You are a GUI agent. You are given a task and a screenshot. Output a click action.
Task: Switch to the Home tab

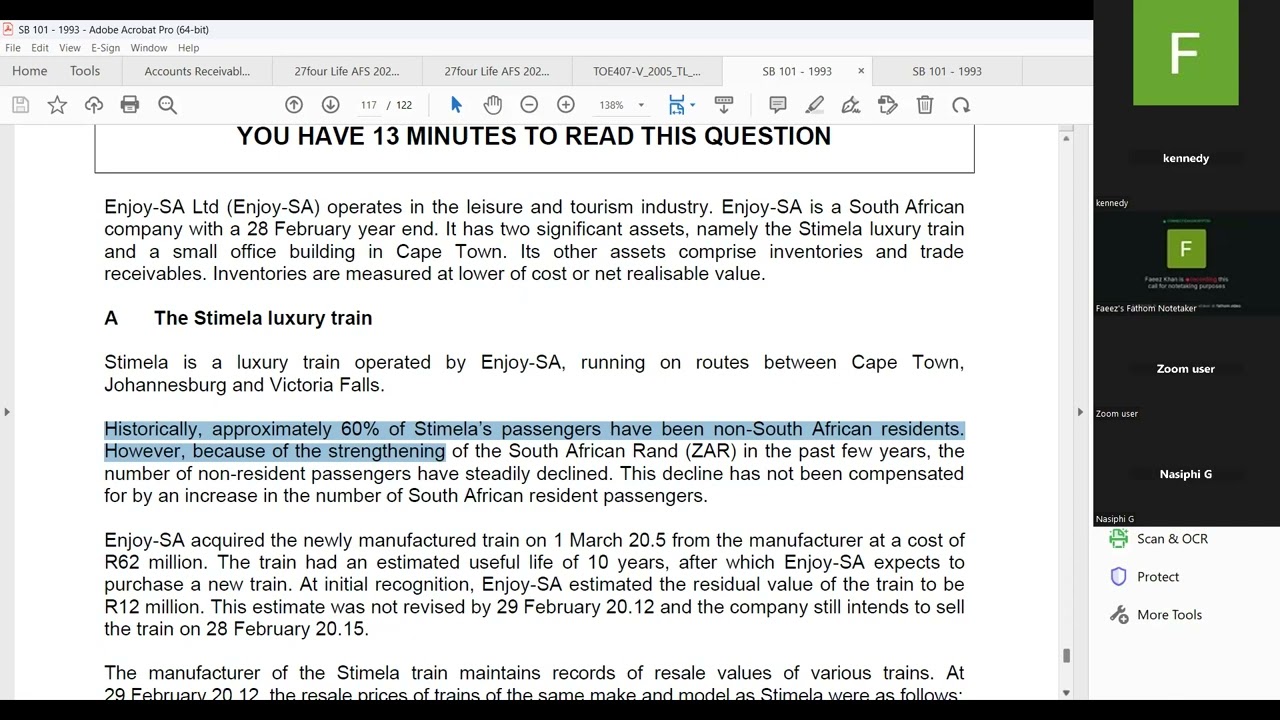(x=30, y=71)
